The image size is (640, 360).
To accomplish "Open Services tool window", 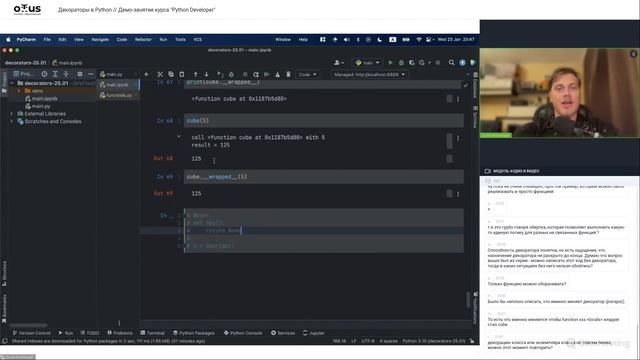I will point(282,333).
